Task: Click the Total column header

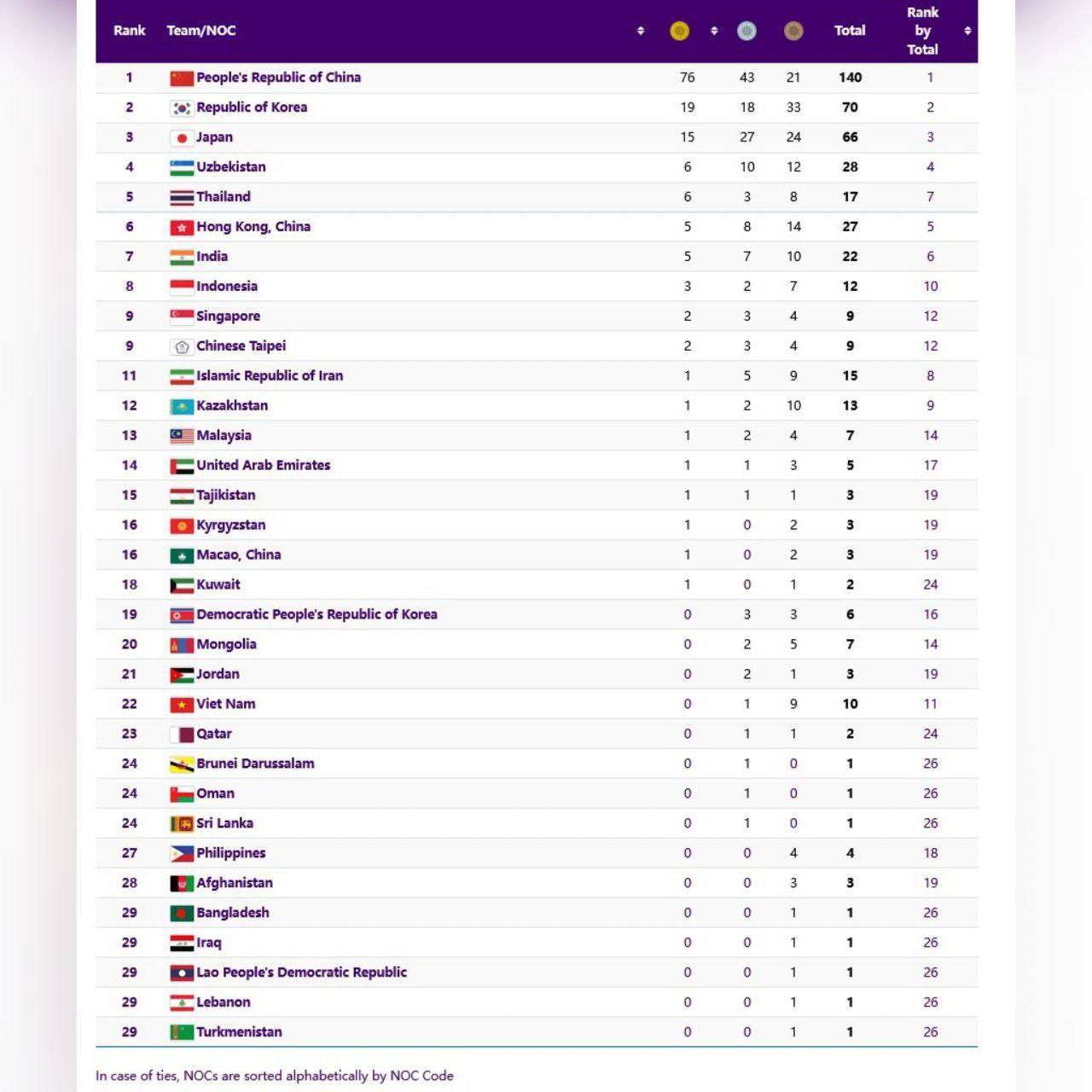Action: pos(850,31)
